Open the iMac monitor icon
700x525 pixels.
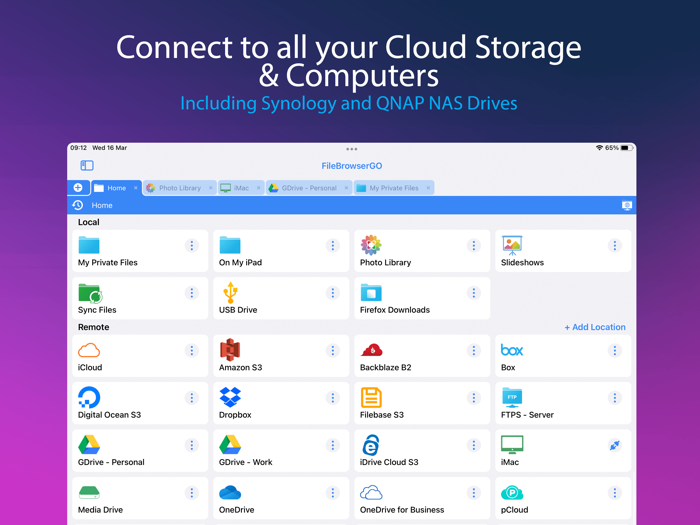(x=512, y=445)
